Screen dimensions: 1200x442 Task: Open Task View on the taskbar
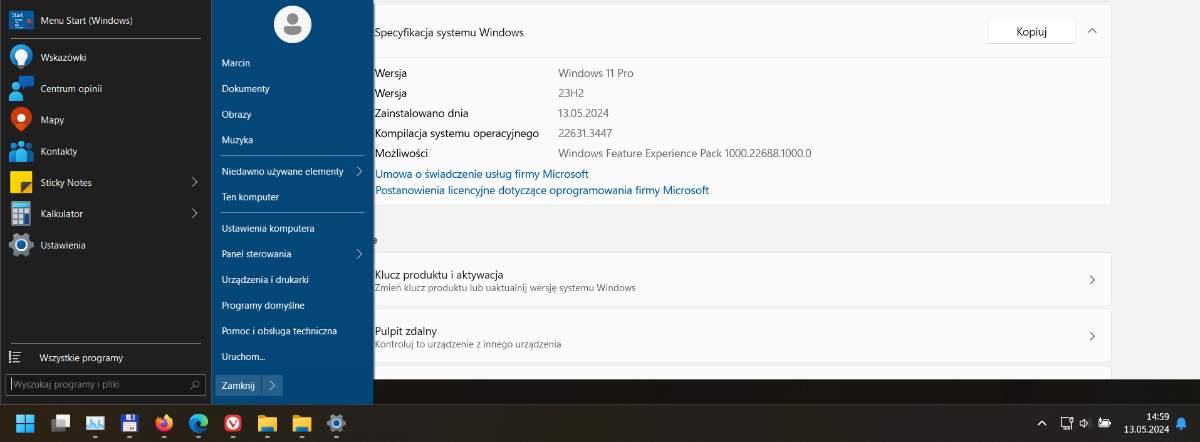62,423
